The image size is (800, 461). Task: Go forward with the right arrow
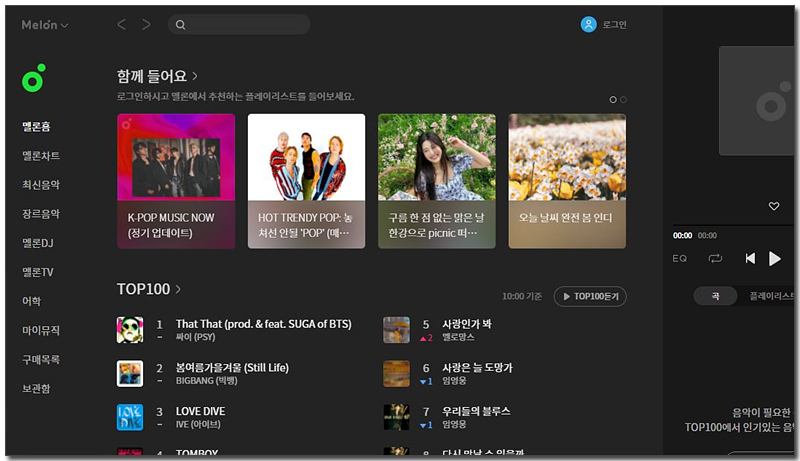tap(146, 24)
